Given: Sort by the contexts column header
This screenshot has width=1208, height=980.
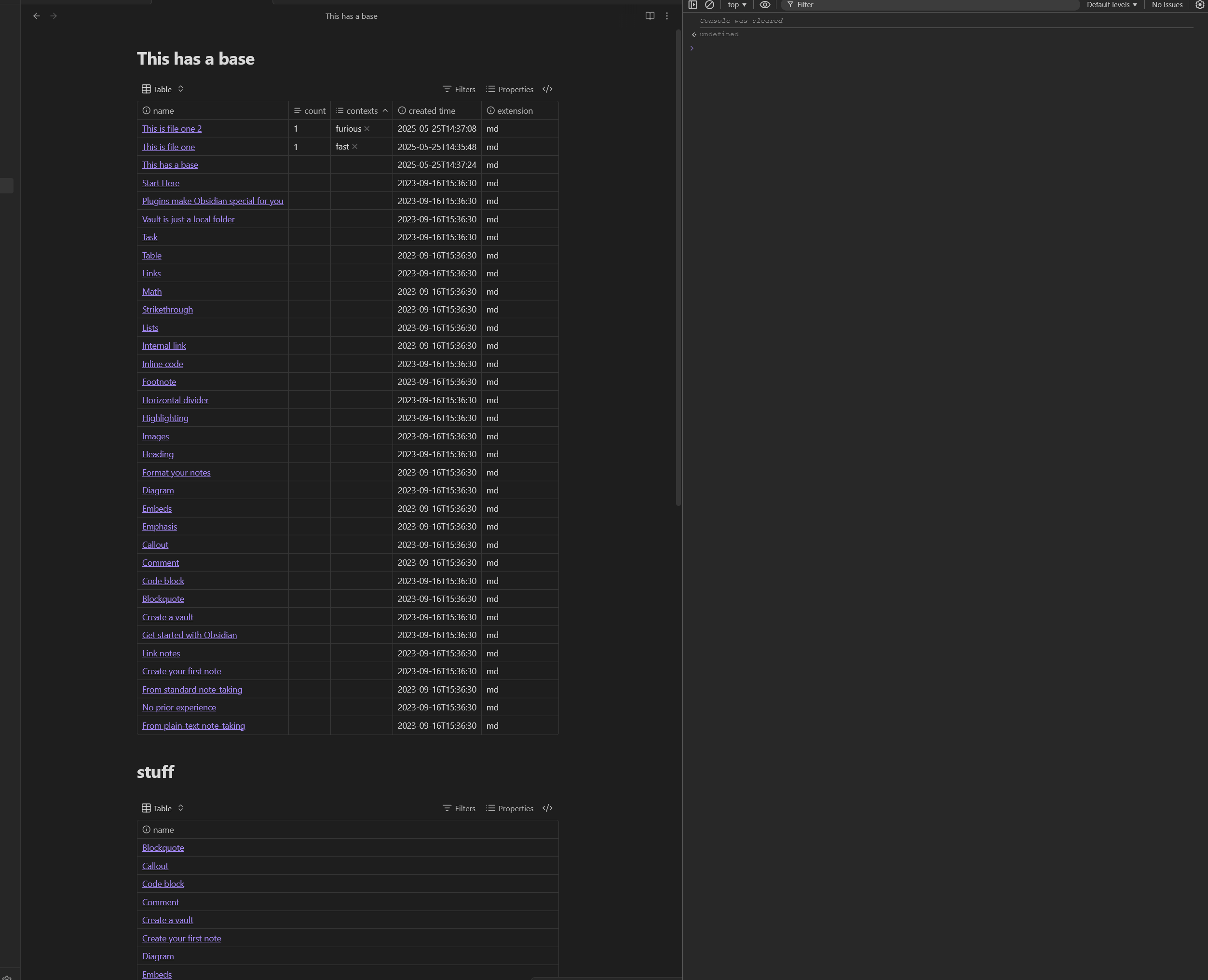Looking at the screenshot, I should click(x=361, y=110).
